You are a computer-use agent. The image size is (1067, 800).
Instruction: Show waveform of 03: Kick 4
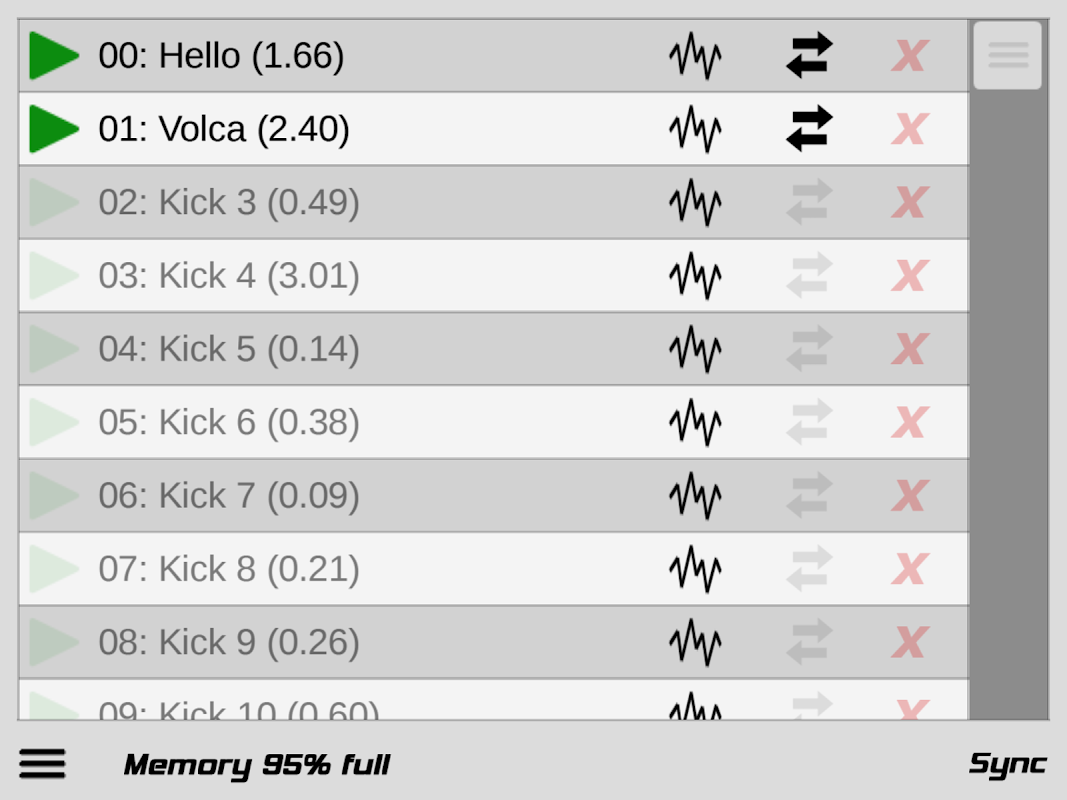pos(695,276)
